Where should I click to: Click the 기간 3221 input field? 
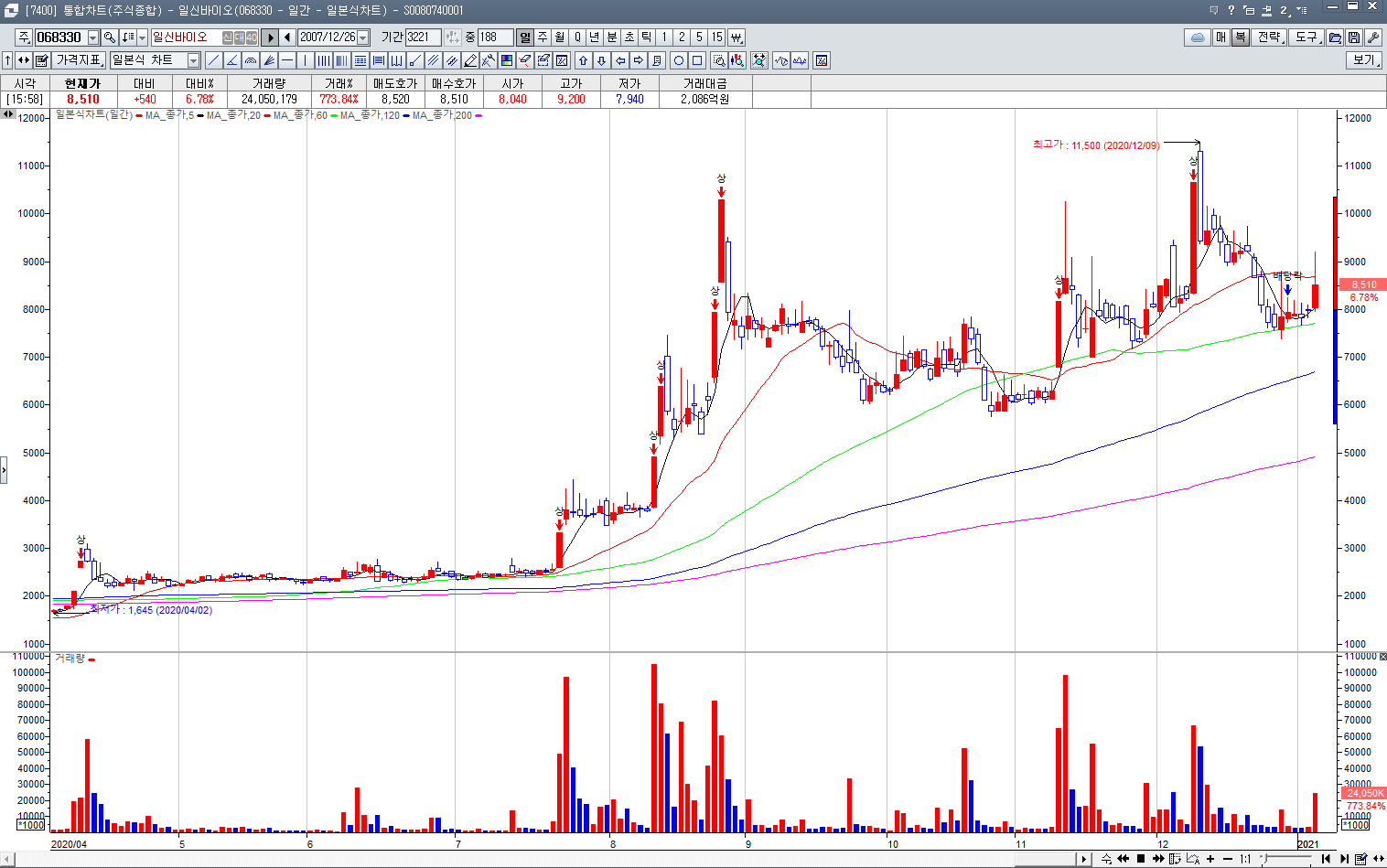pos(424,38)
